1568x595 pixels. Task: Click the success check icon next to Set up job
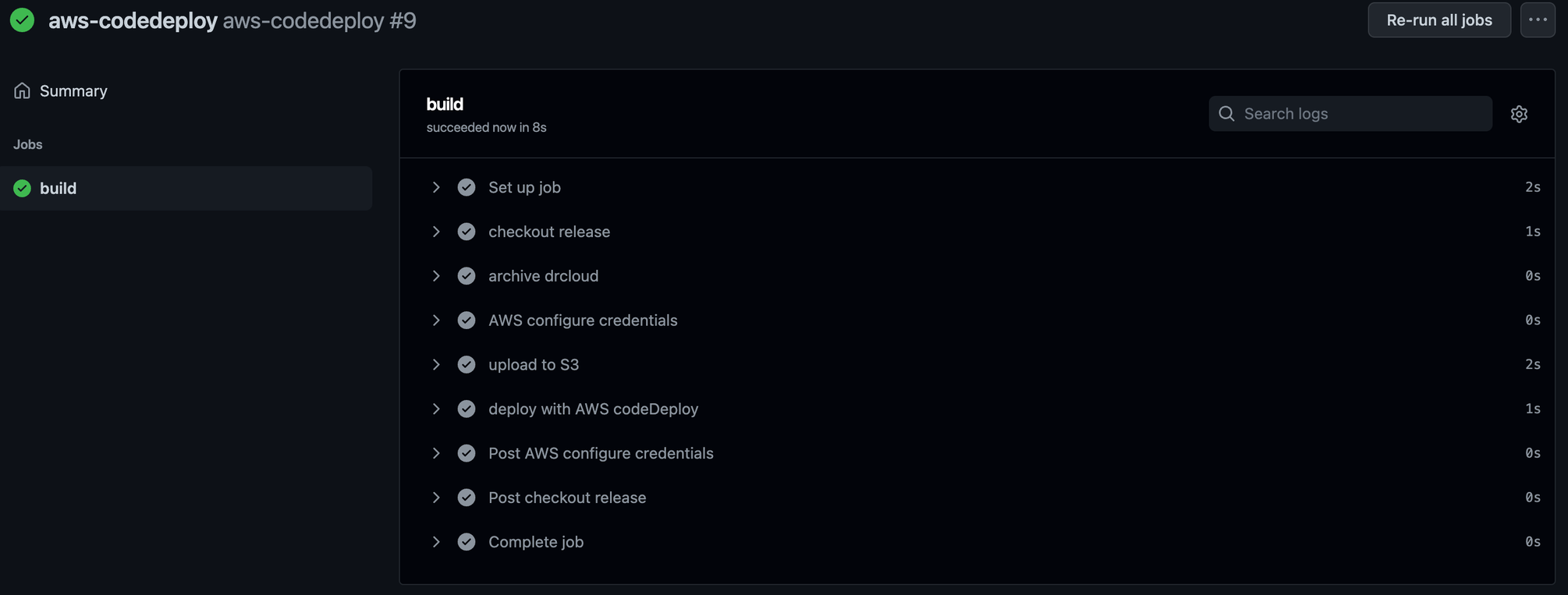[x=466, y=187]
